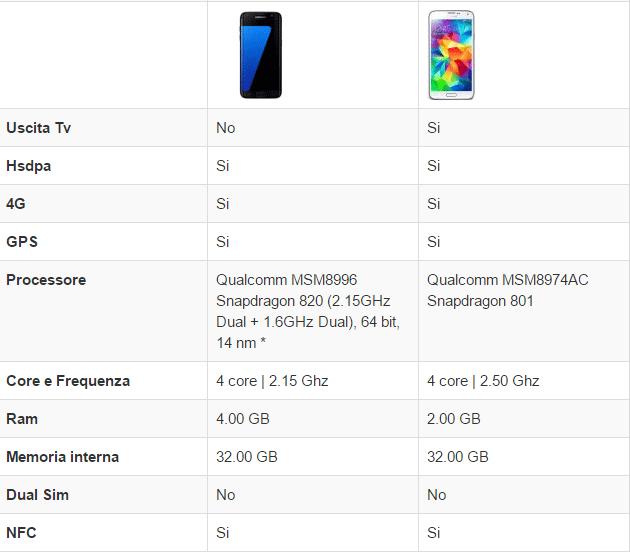Click the first phone's 32.00 GB value
The height and width of the screenshot is (553, 630).
tap(247, 457)
